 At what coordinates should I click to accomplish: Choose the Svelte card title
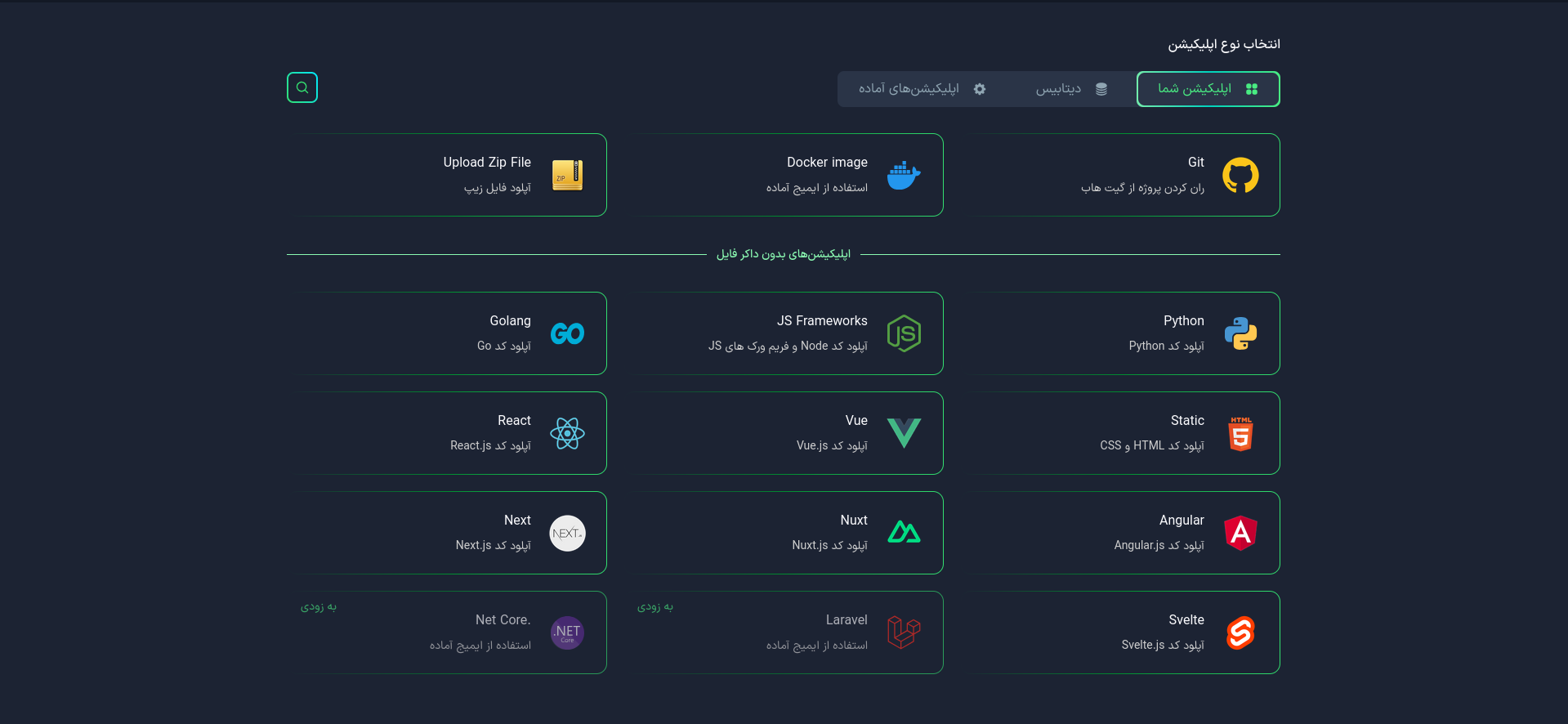tap(1186, 619)
